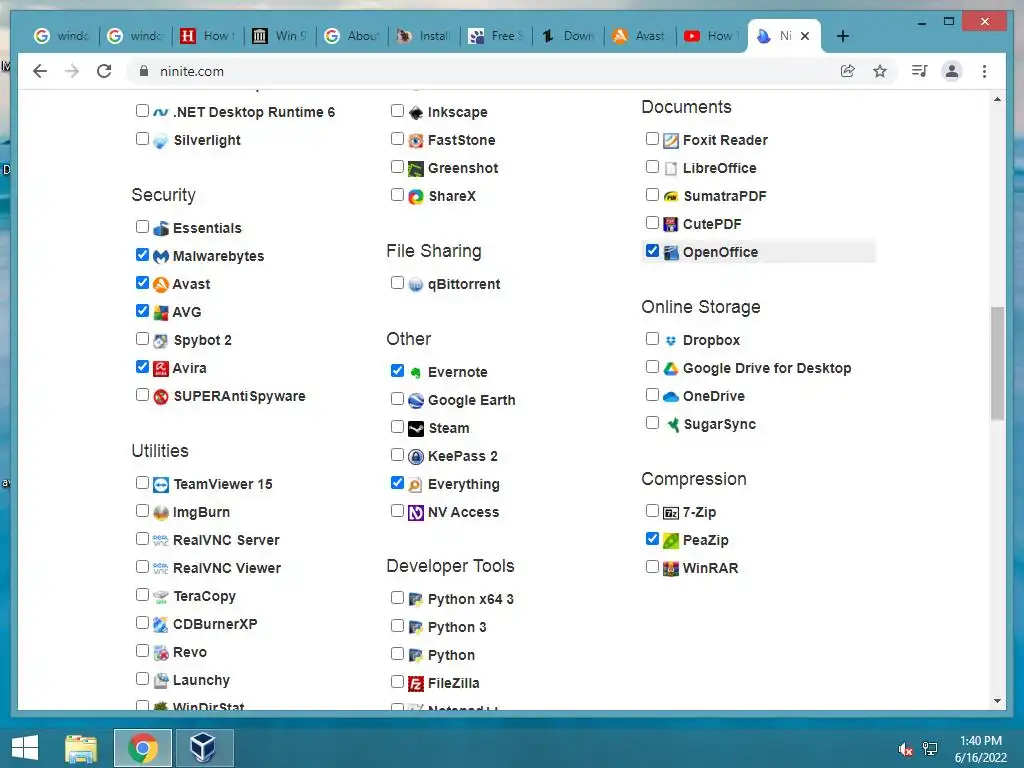Click the SUPERAntiSpyware icon
This screenshot has width=1024, height=768.
161,396
